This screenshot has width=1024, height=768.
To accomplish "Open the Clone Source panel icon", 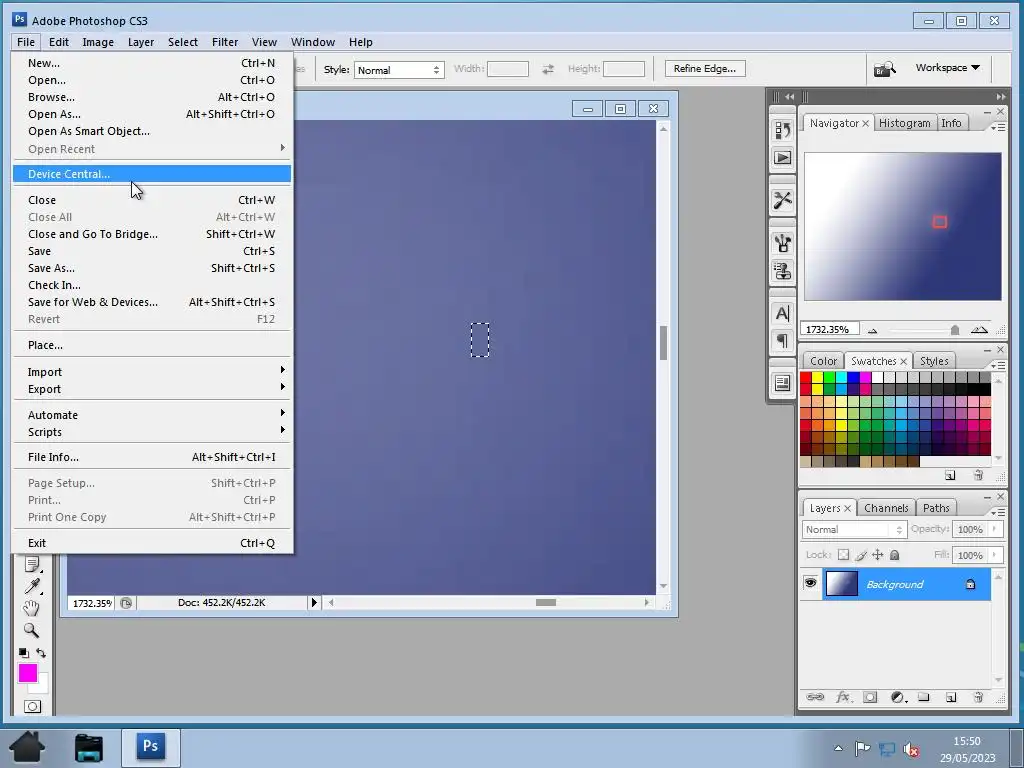I will [782, 270].
